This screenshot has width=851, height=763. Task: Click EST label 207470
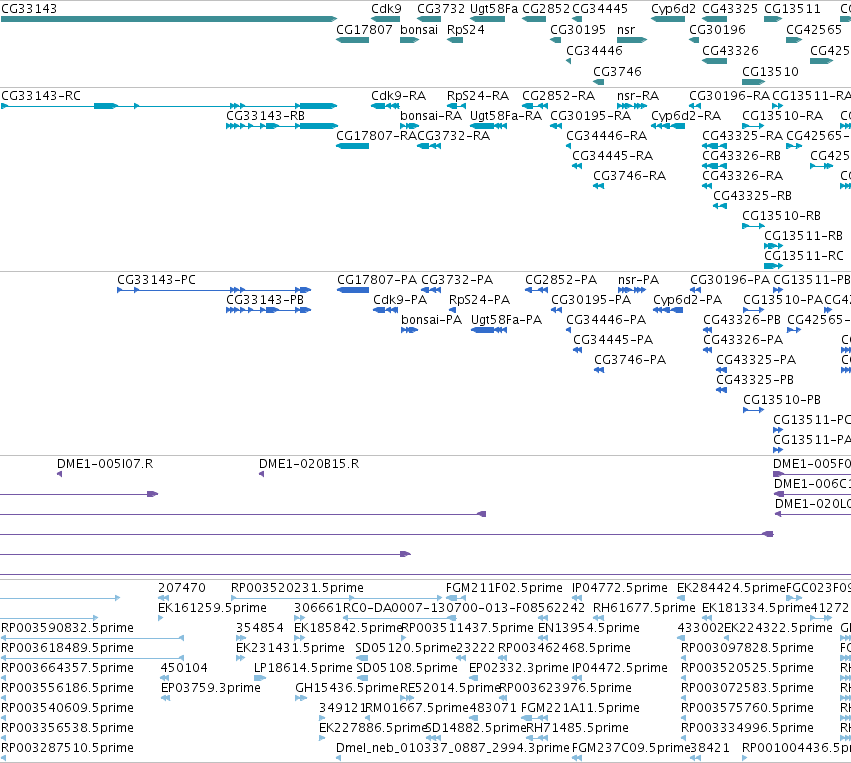182,588
